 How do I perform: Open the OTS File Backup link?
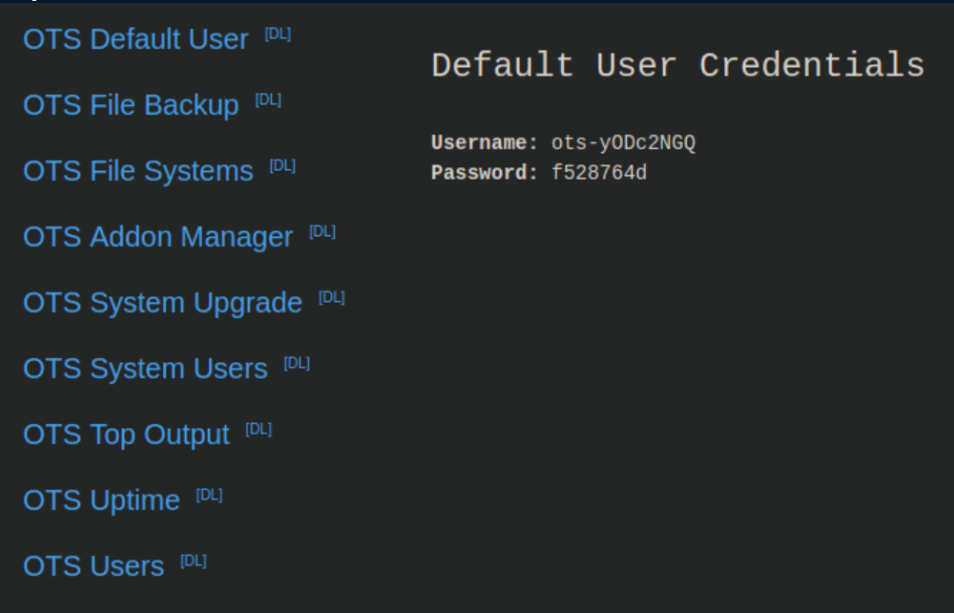130,106
